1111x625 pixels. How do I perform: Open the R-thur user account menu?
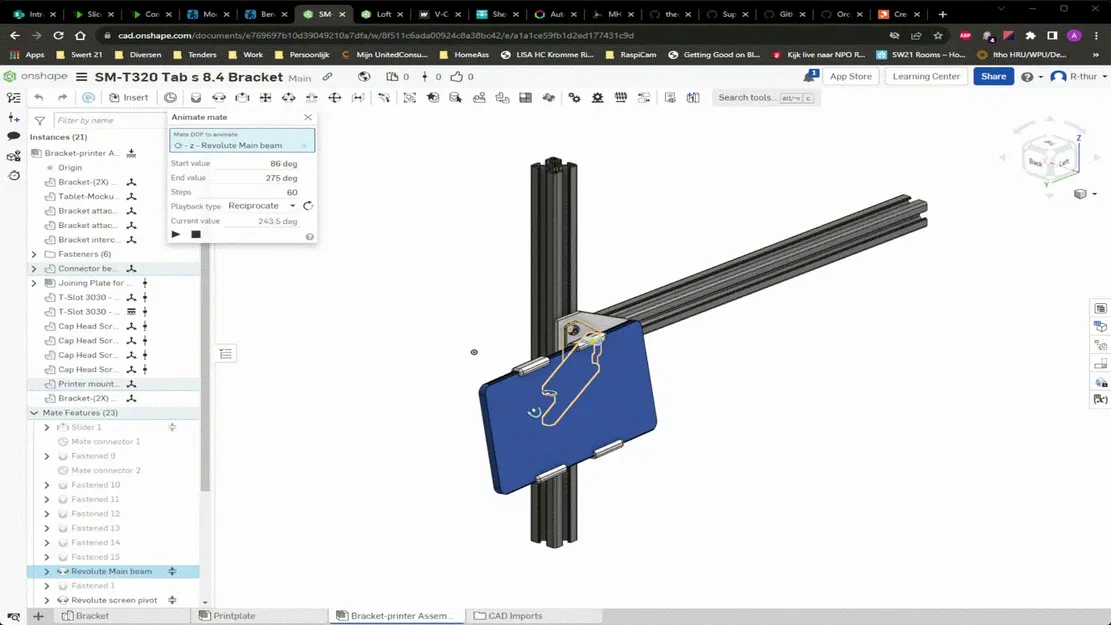tap(1078, 77)
